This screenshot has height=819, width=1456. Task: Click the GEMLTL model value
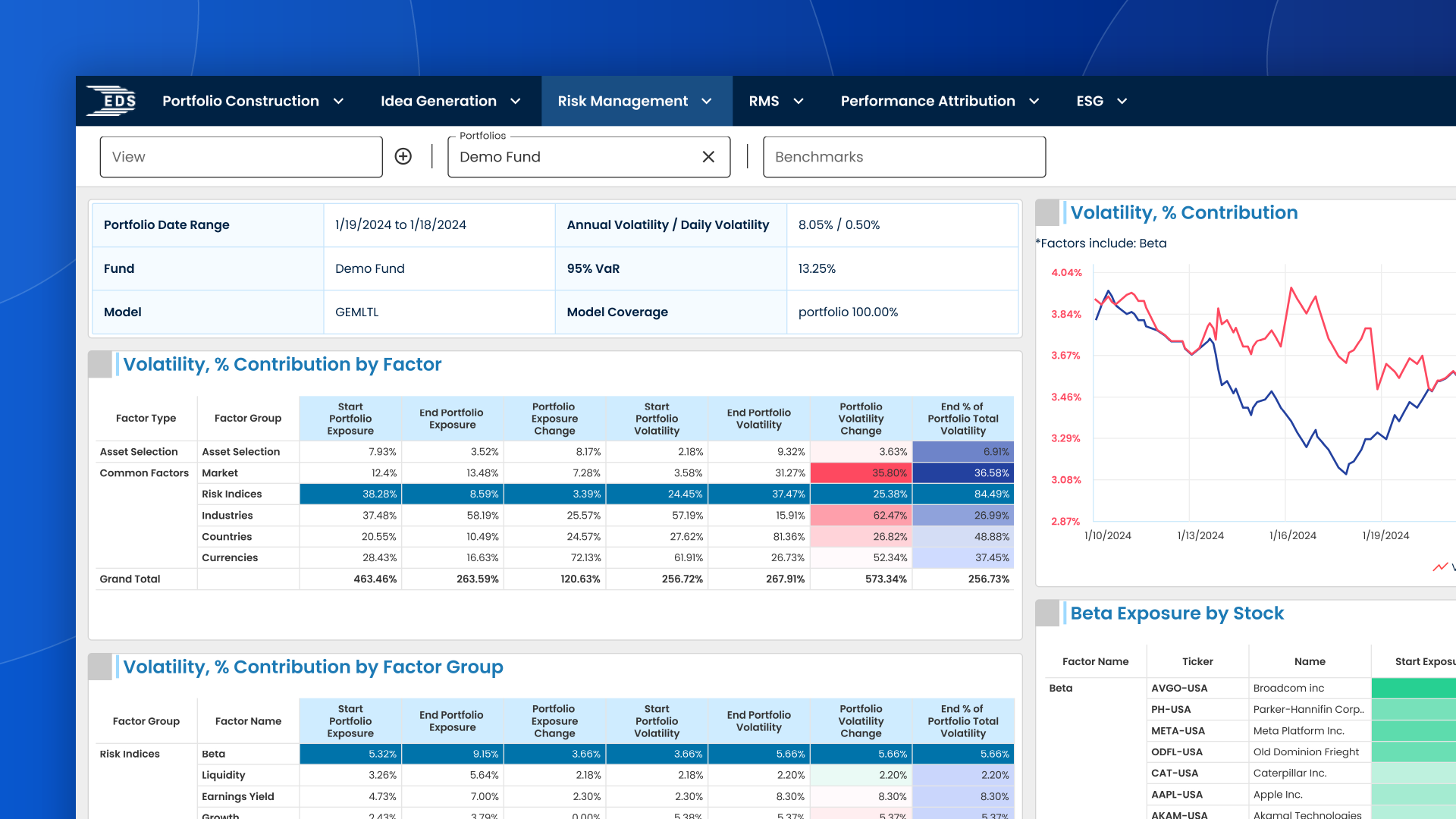coord(356,312)
